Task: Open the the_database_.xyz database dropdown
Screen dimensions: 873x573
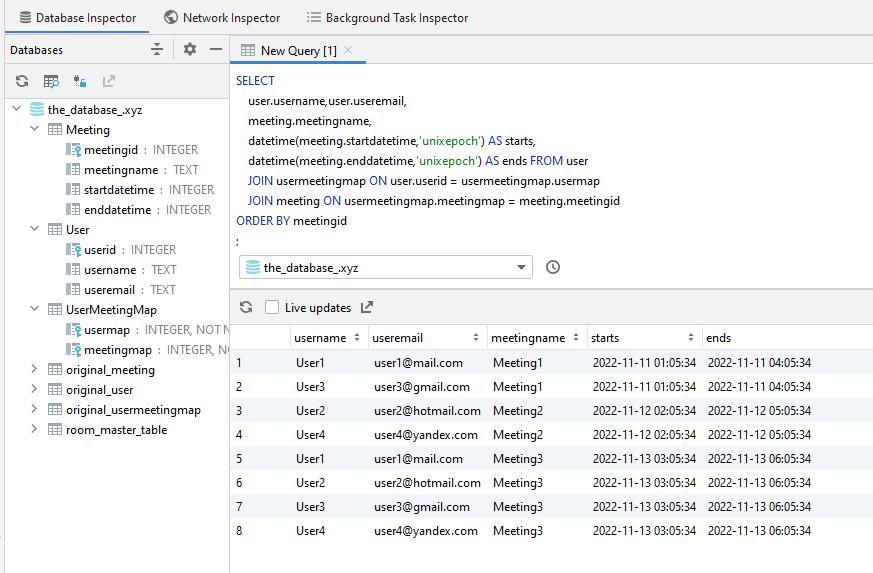Action: [x=386, y=267]
